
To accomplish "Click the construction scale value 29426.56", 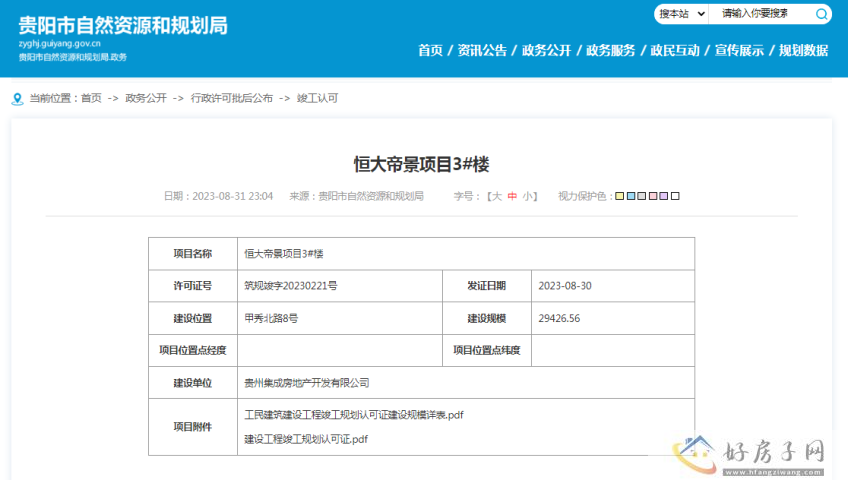I will (x=559, y=318).
